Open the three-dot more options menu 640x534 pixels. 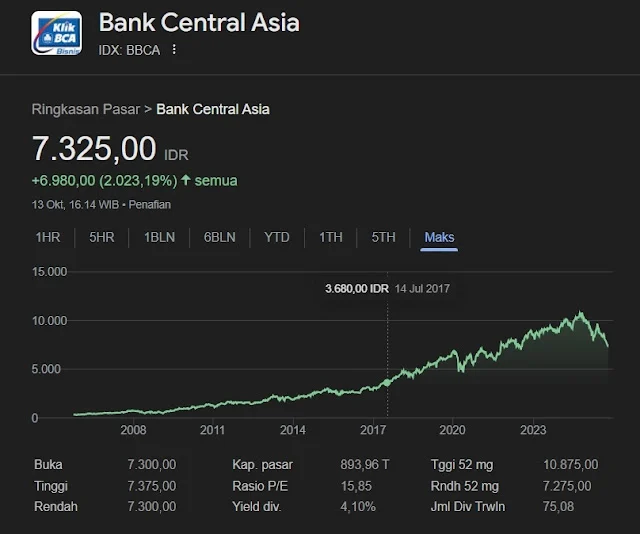pos(174,50)
